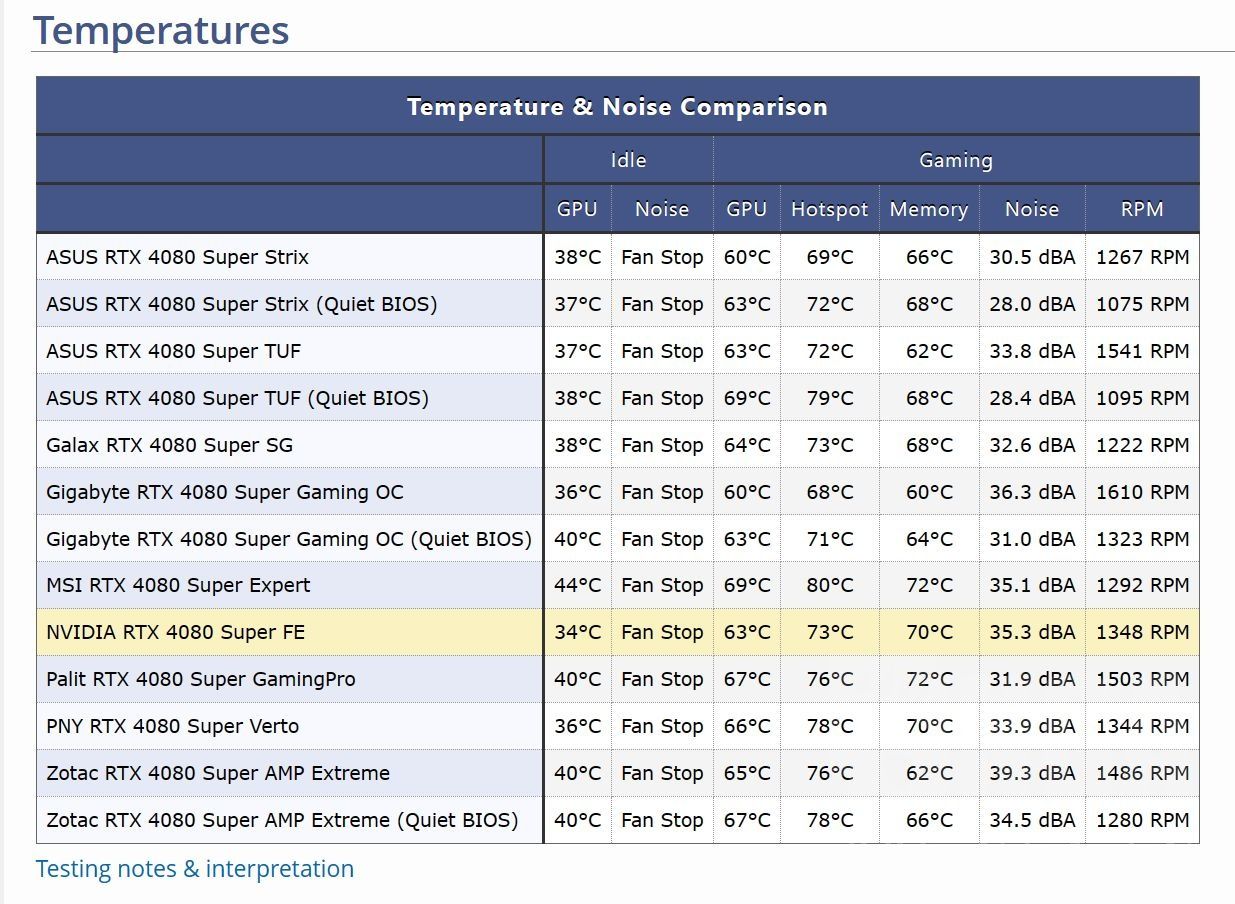
Task: Open the Testing notes & interpretation link
Action: point(194,869)
